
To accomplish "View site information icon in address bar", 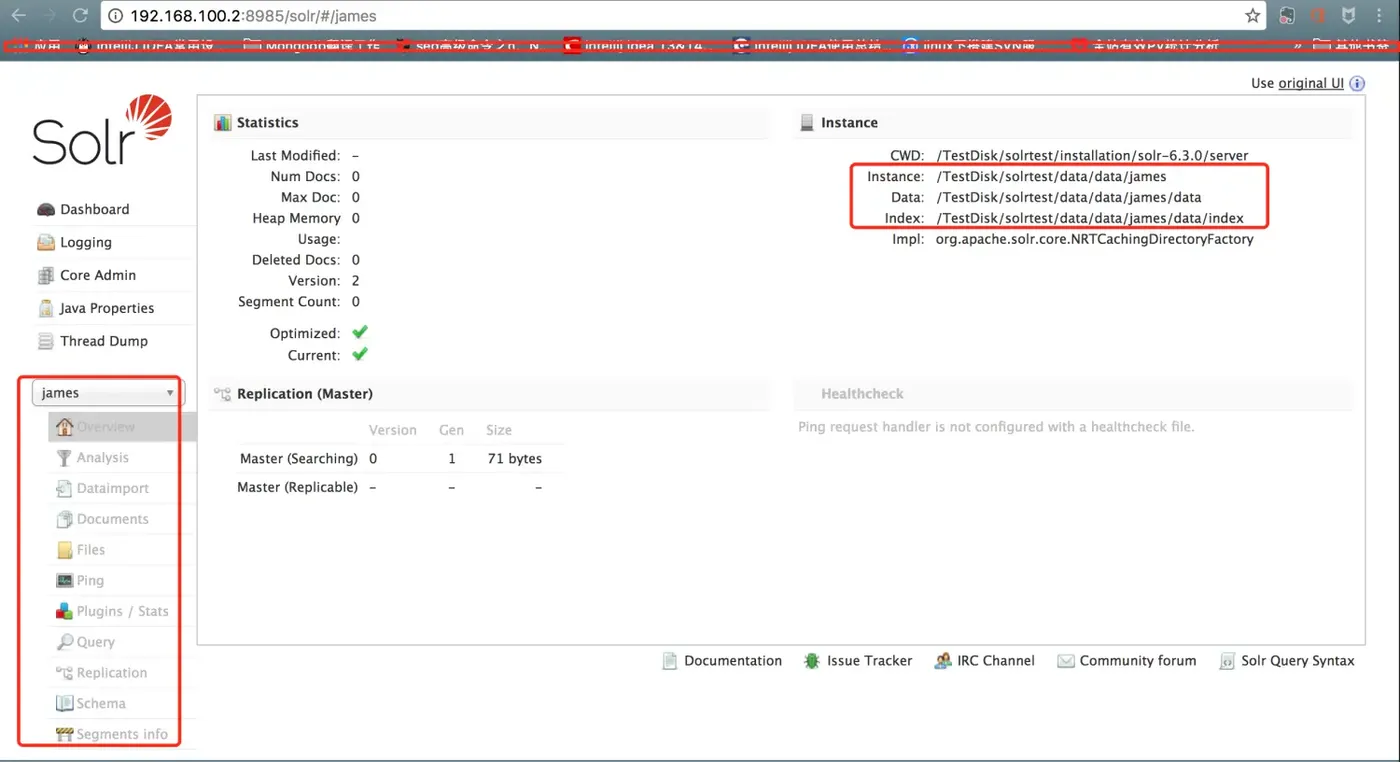I will tap(115, 16).
